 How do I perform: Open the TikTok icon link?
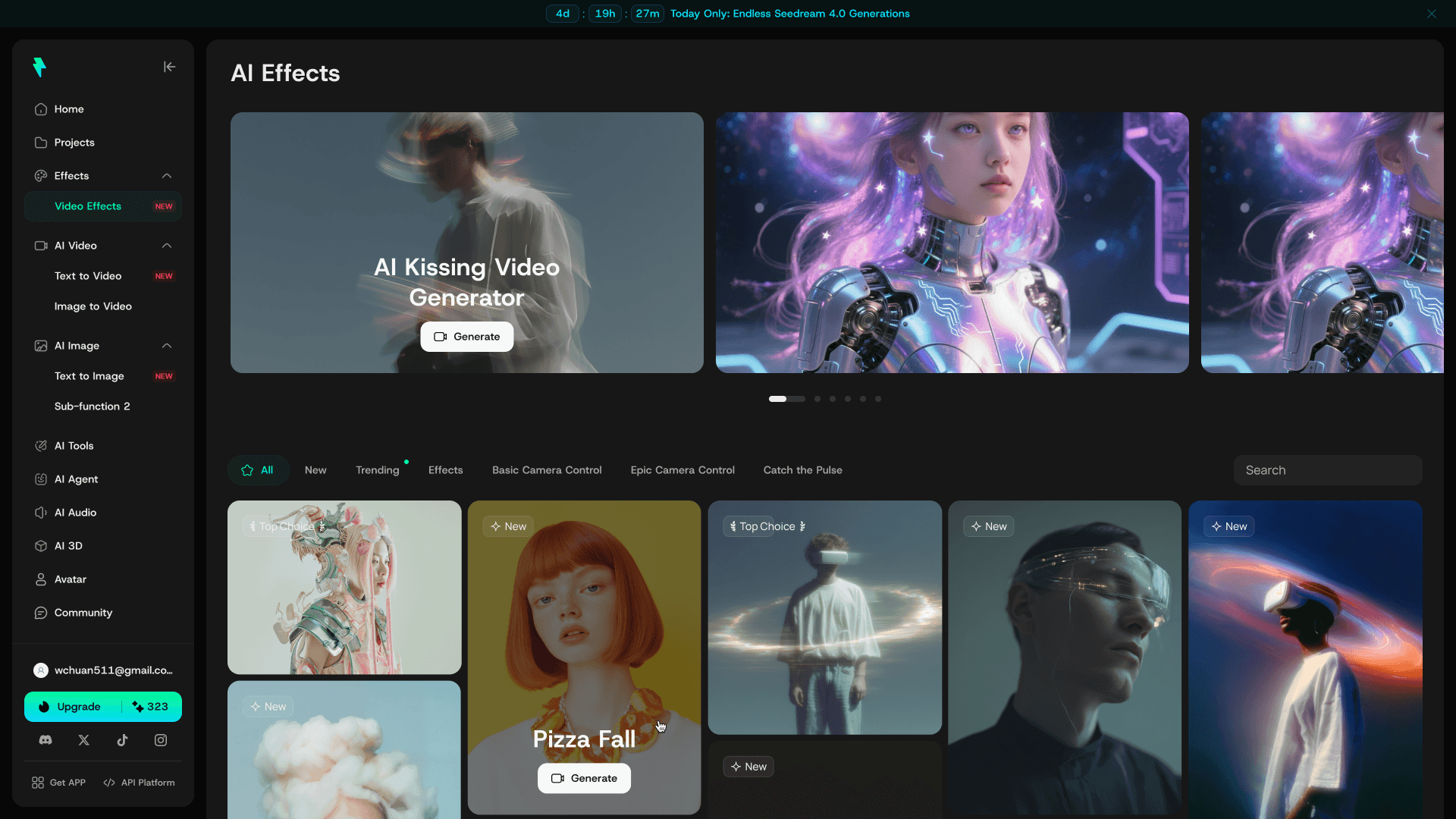click(122, 740)
